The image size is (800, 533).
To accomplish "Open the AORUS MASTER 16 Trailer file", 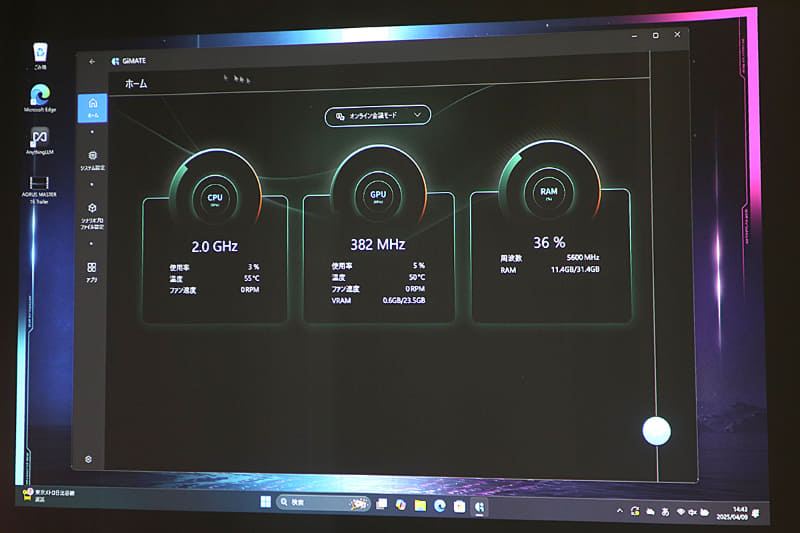I will coord(39,190).
